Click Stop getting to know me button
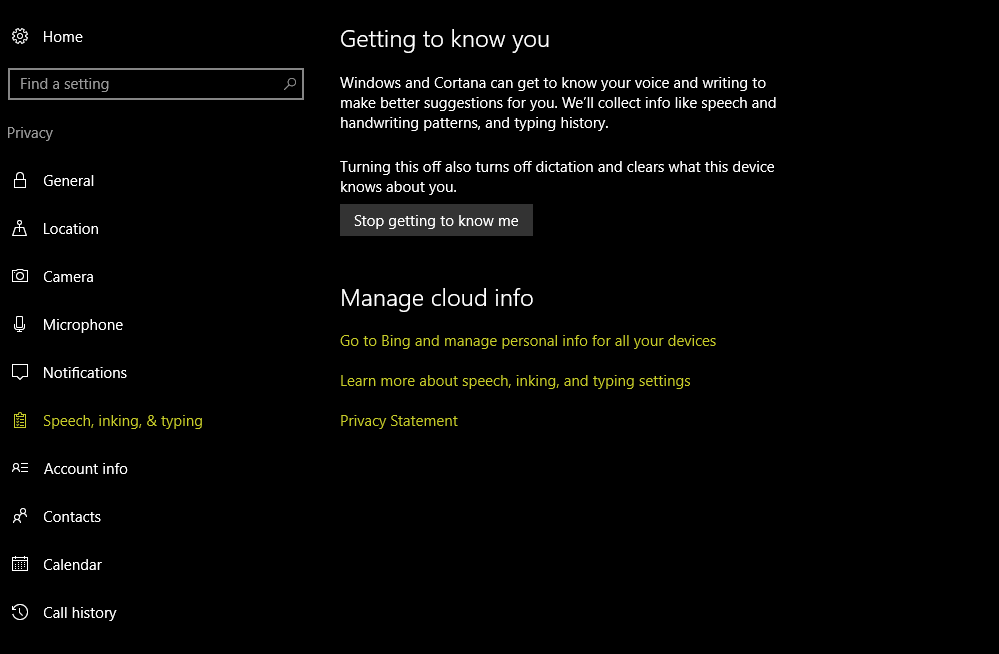This screenshot has height=654, width=999. click(x=436, y=221)
